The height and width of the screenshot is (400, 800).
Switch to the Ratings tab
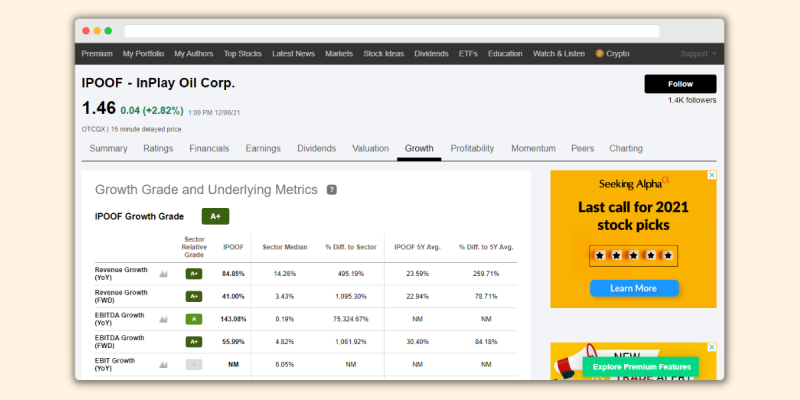[x=158, y=148]
